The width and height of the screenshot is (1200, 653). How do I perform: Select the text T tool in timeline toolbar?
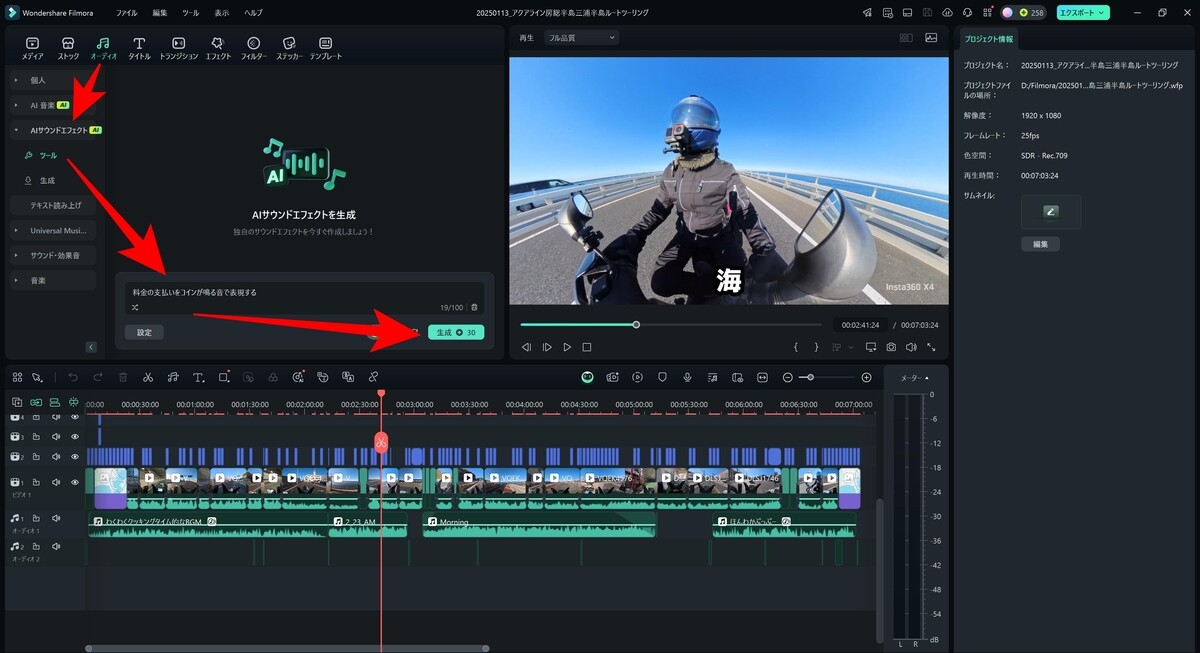198,377
